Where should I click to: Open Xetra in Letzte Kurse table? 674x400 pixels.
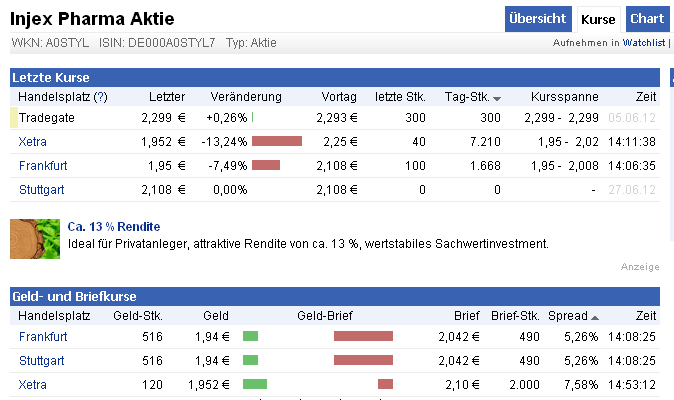pyautogui.click(x=33, y=142)
